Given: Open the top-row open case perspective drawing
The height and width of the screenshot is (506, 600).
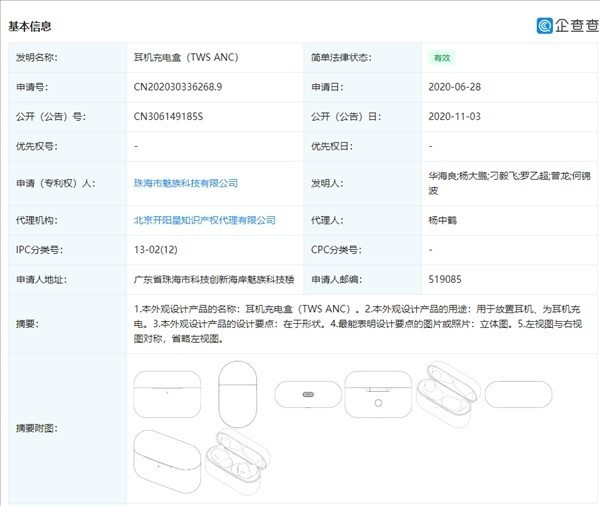Looking at the screenshot, I should click(x=448, y=394).
